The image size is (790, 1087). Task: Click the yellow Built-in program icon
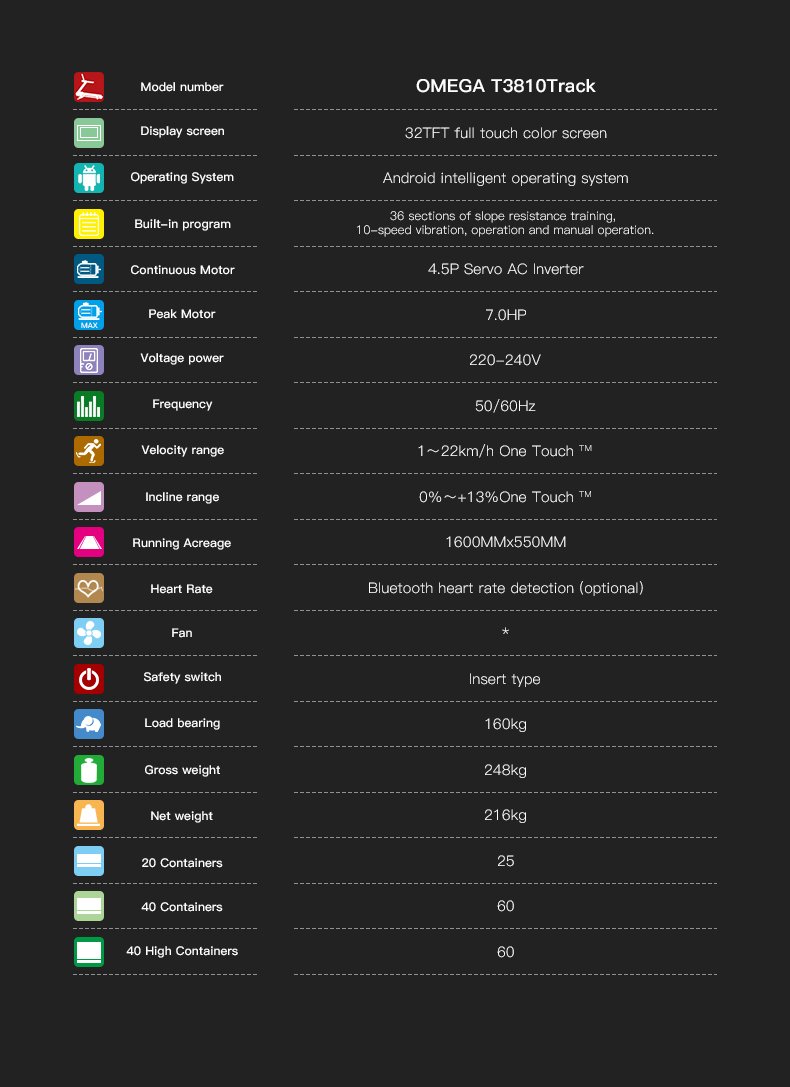89,224
